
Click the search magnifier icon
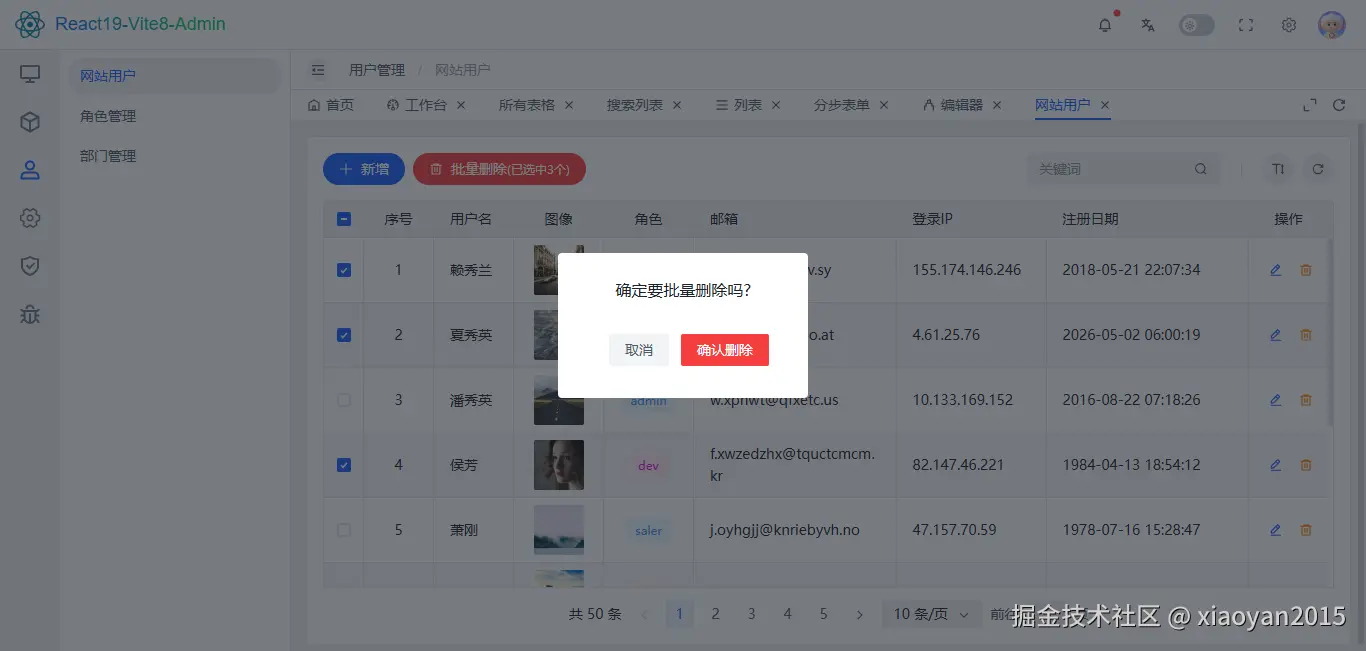point(1201,169)
